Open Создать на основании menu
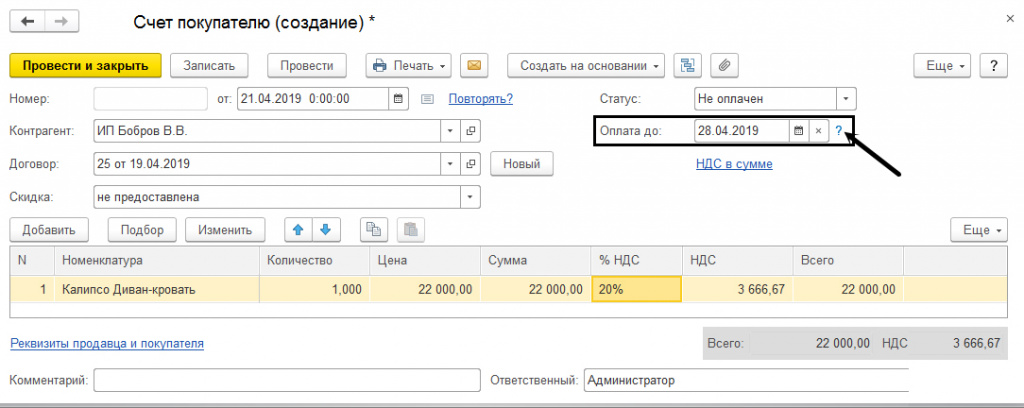Image resolution: width=1024 pixels, height=408 pixels. click(586, 66)
